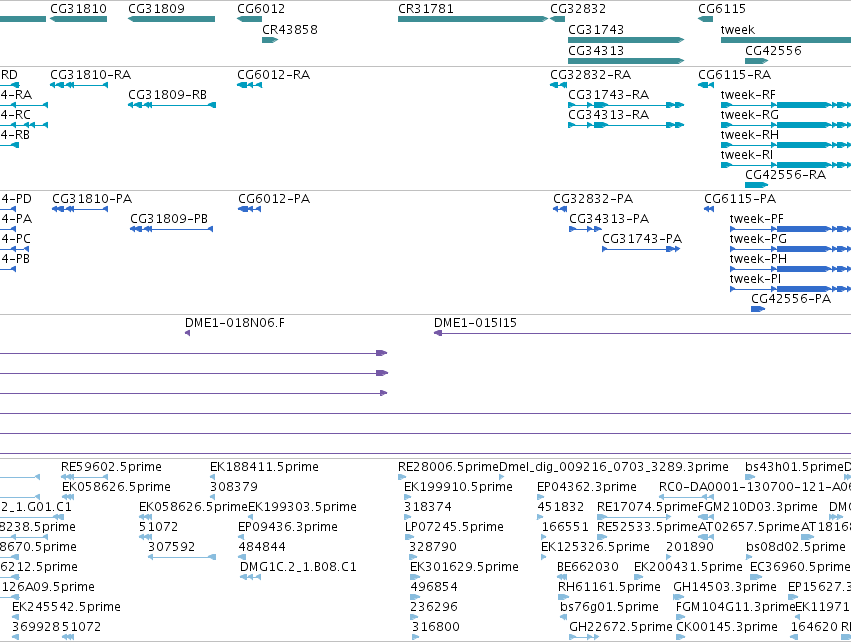The image size is (851, 642).
Task: Click protein CG42556-PA label
Action: (x=791, y=299)
